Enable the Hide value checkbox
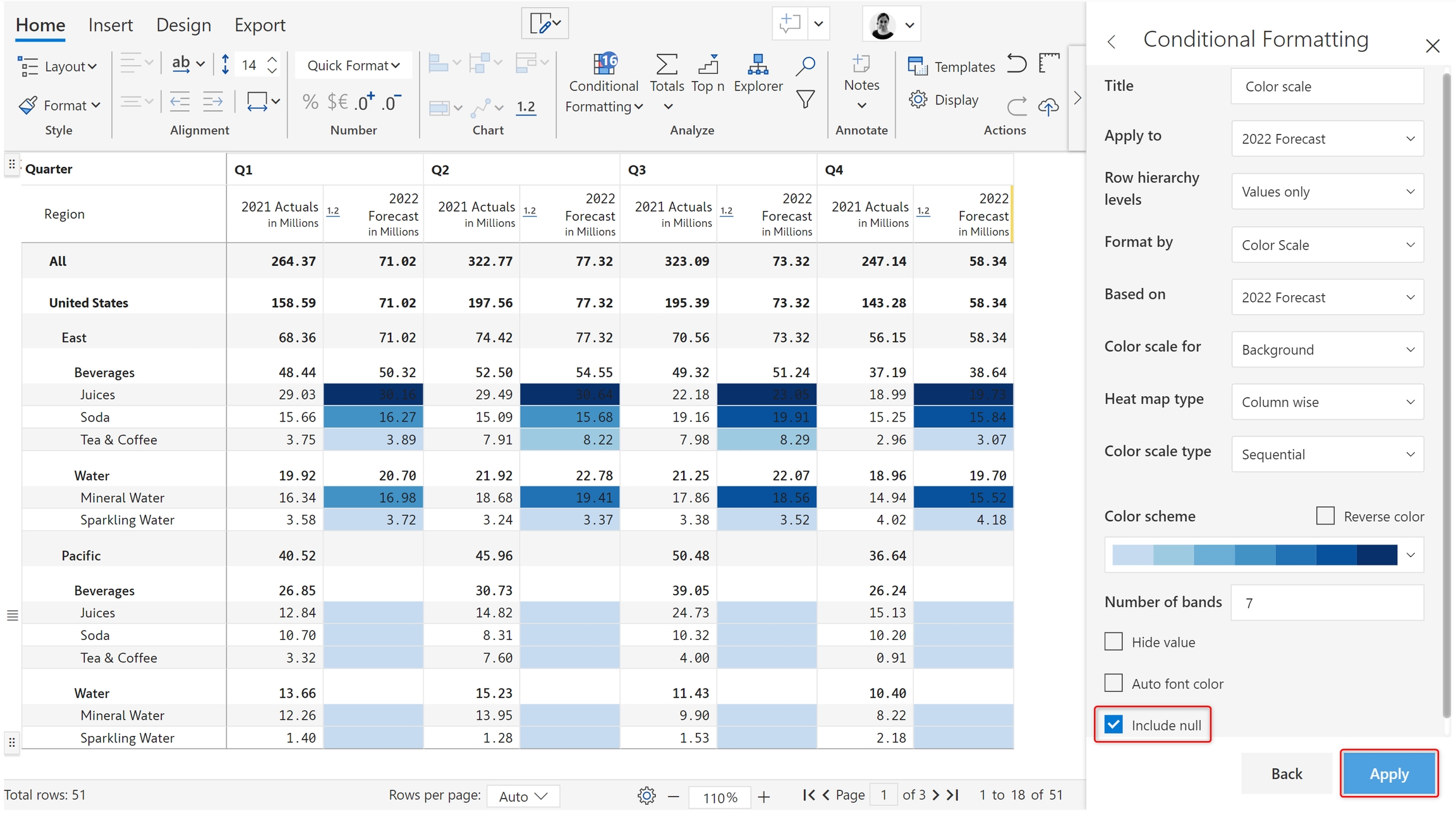 (1113, 642)
